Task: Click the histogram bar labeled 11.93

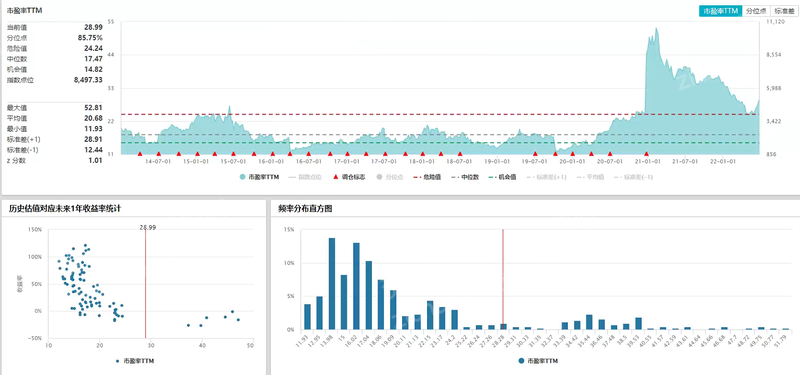Action: [x=307, y=316]
